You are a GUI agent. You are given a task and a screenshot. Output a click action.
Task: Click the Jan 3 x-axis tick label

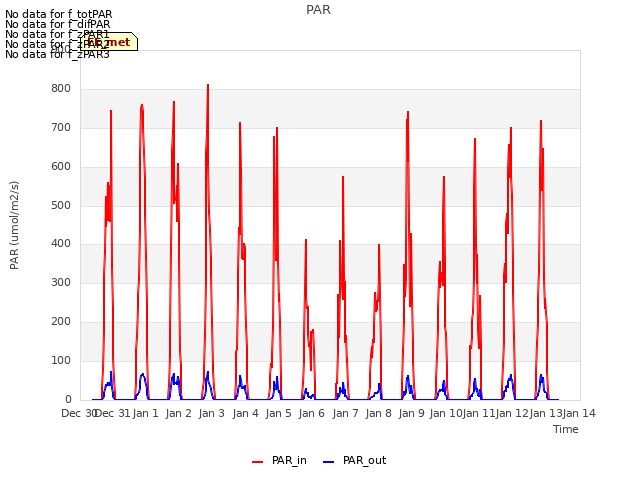pyautogui.click(x=212, y=413)
